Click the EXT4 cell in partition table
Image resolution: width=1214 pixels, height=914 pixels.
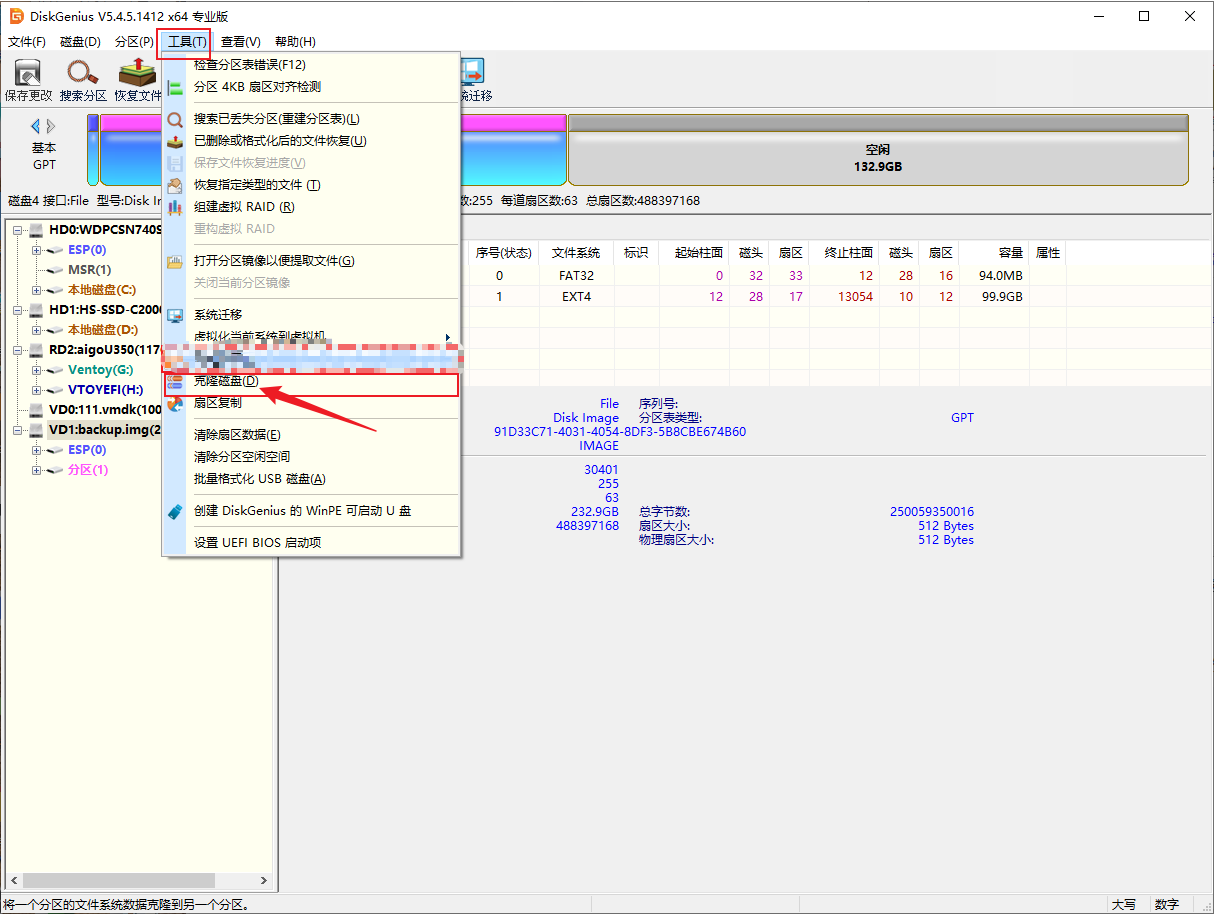click(x=576, y=297)
